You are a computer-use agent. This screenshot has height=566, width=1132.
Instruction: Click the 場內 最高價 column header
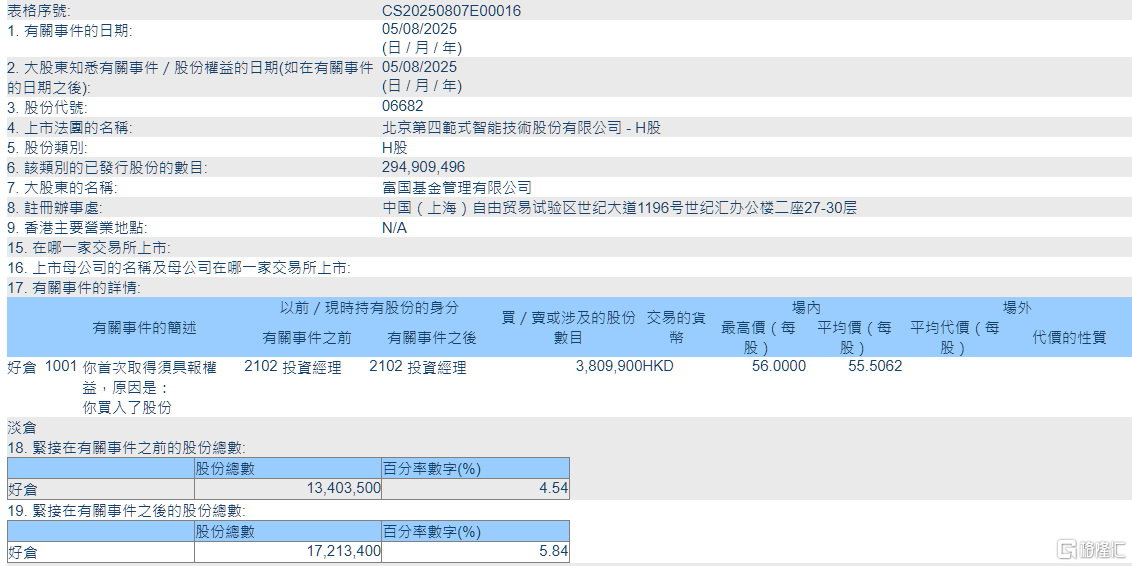[x=758, y=337]
